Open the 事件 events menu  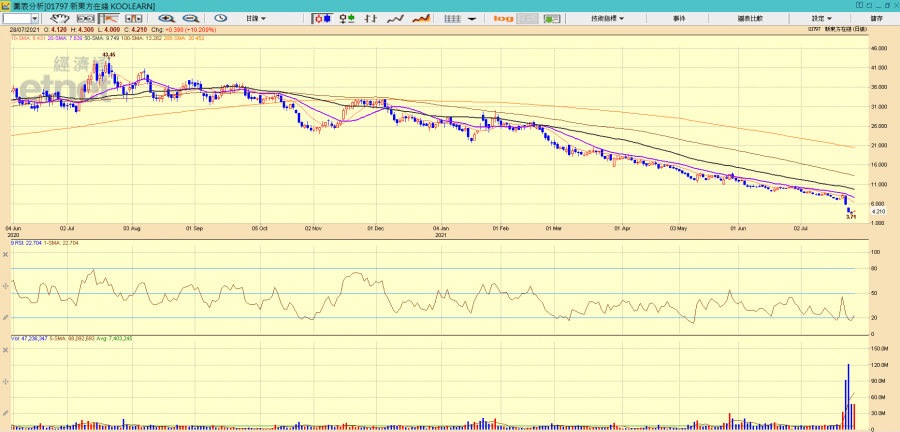pyautogui.click(x=679, y=18)
